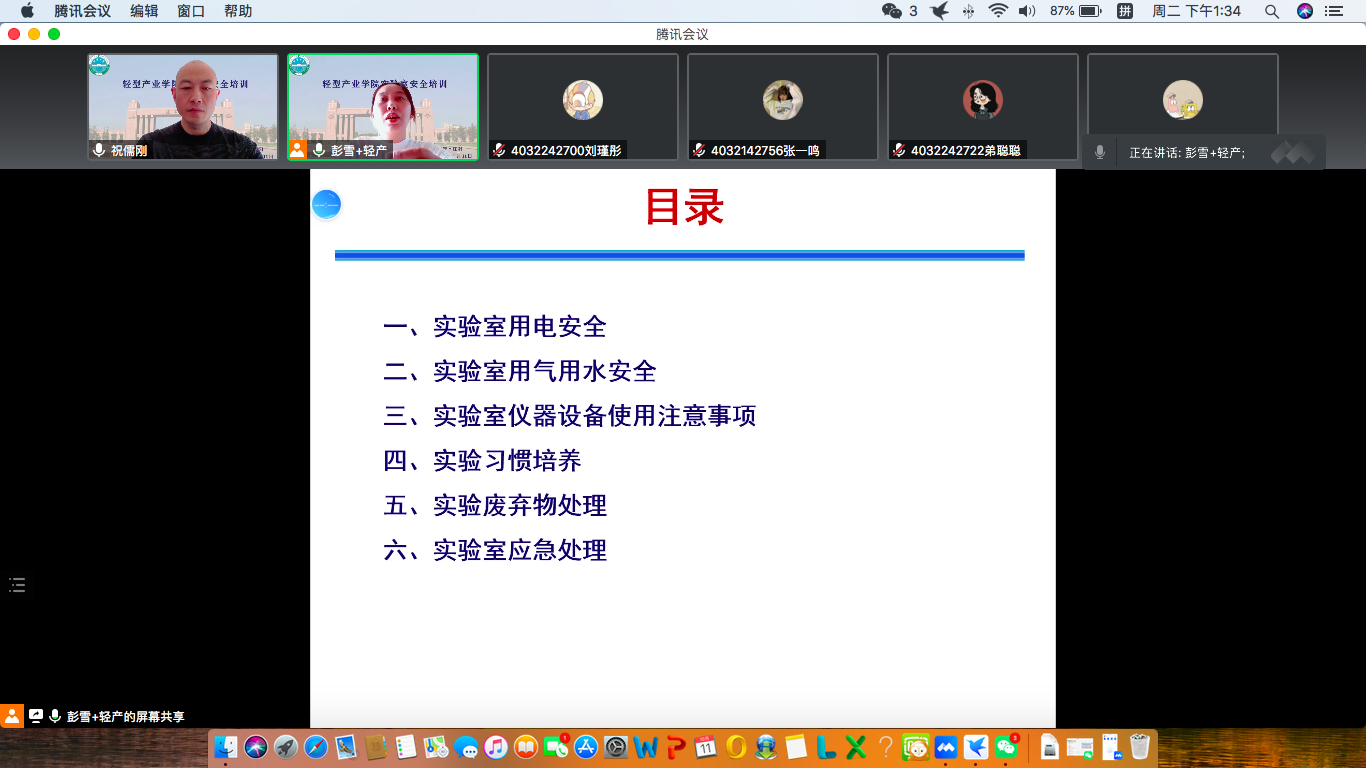Select 祝儒刚's video thumbnail
The image size is (1366, 768).
coord(183,106)
